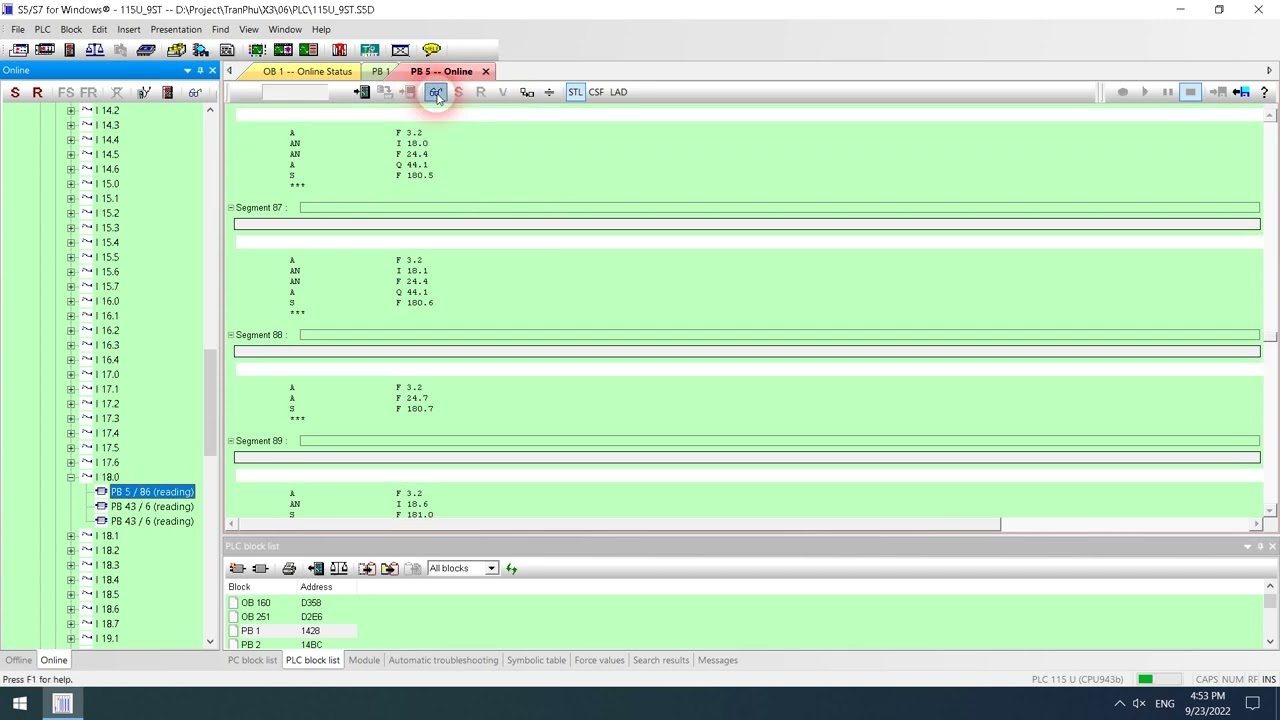This screenshot has width=1280, height=720.
Task: Expand the I 17.6 tree node
Action: pyautogui.click(x=71, y=463)
